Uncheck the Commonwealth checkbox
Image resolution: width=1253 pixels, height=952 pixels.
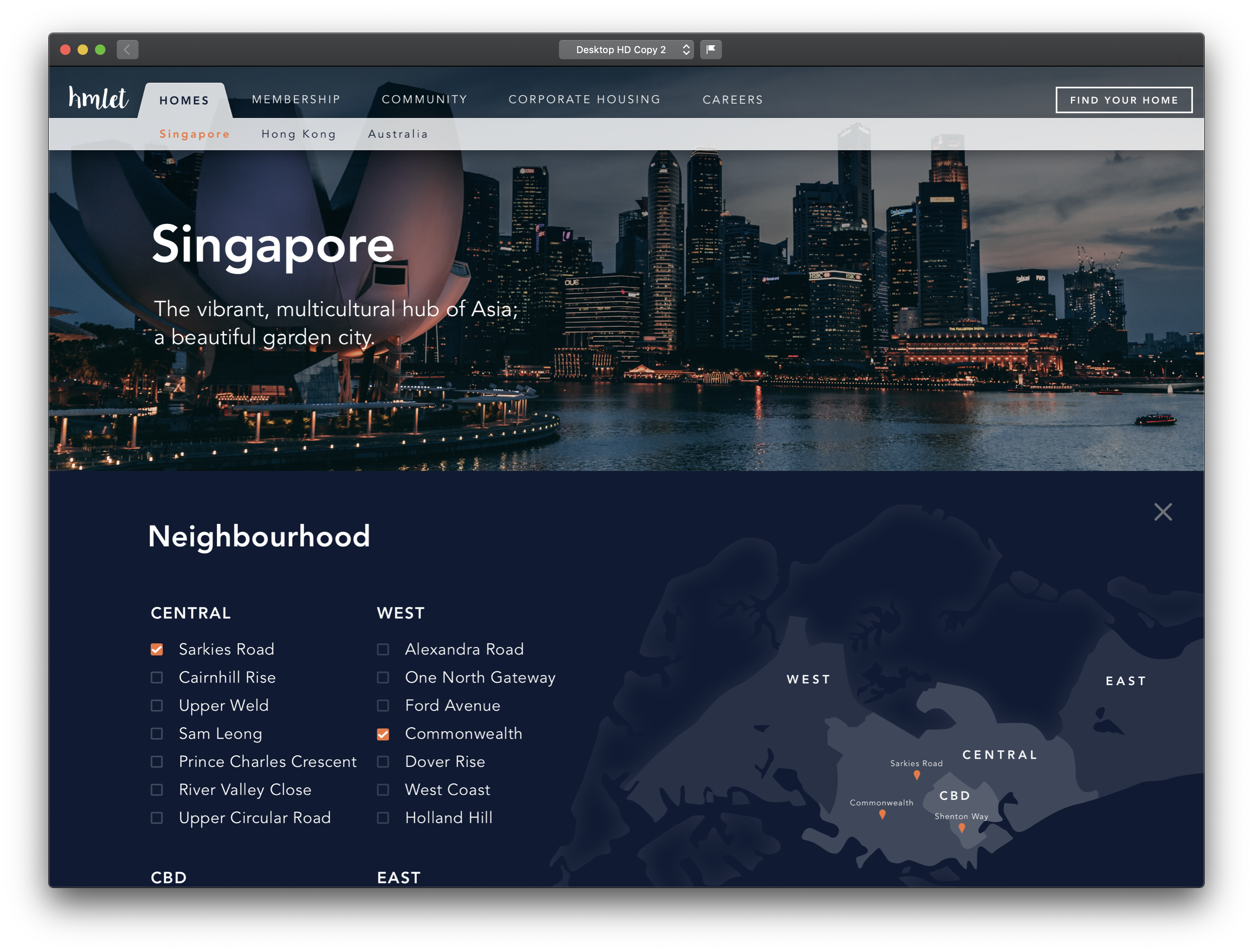tap(383, 734)
